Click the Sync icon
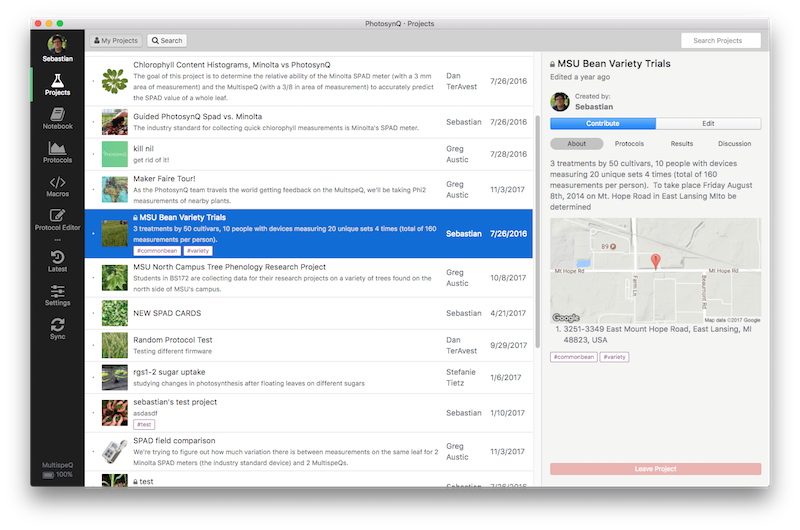 click(x=57, y=329)
